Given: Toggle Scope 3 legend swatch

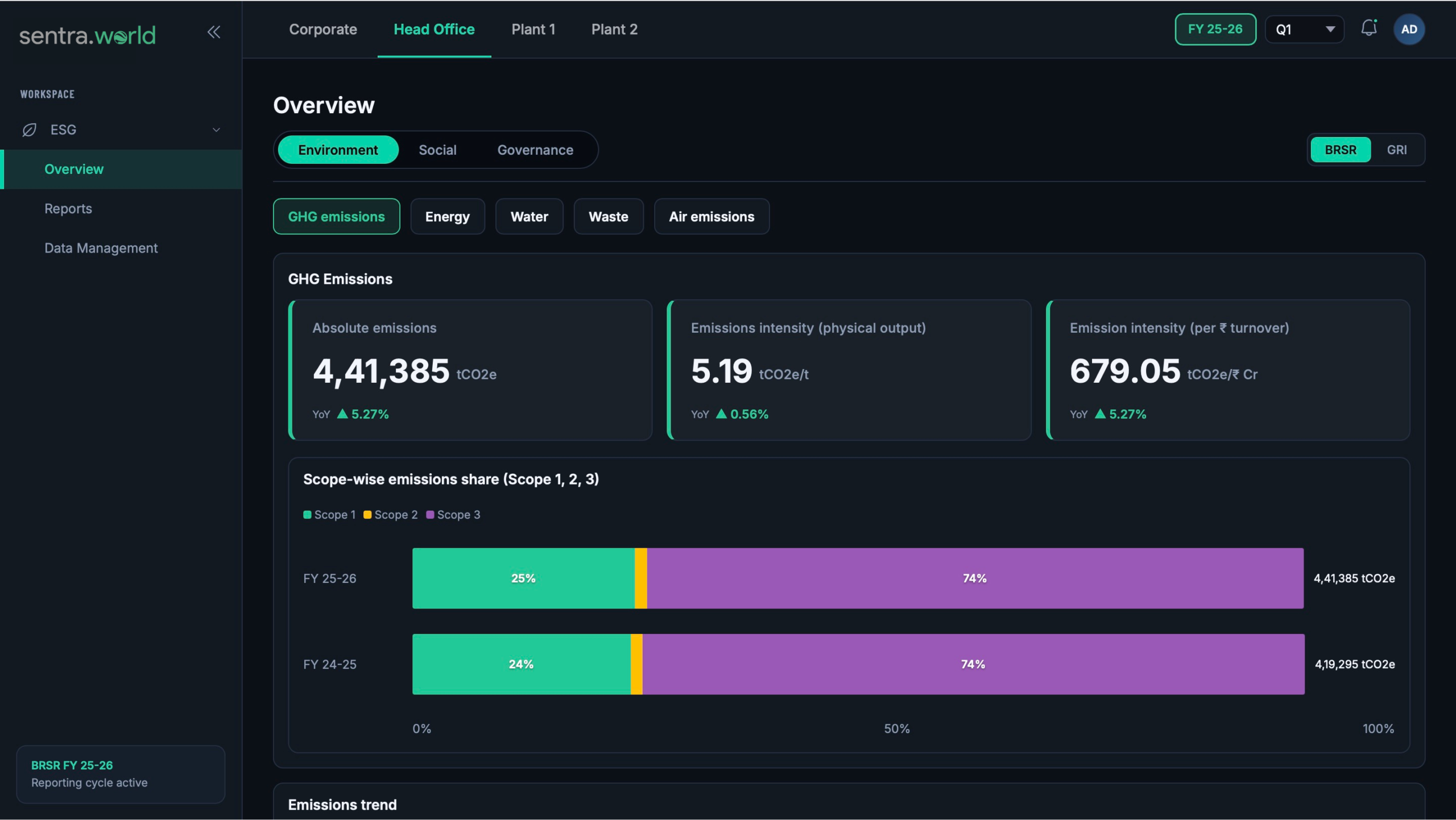Looking at the screenshot, I should (x=430, y=515).
